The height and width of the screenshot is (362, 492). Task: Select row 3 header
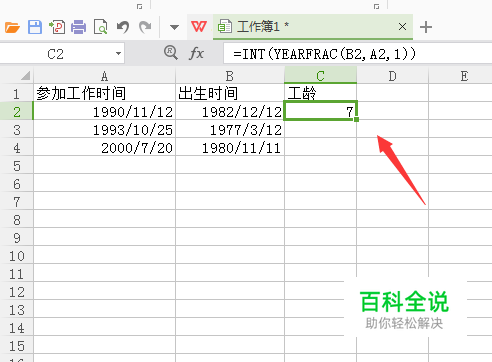click(17, 129)
